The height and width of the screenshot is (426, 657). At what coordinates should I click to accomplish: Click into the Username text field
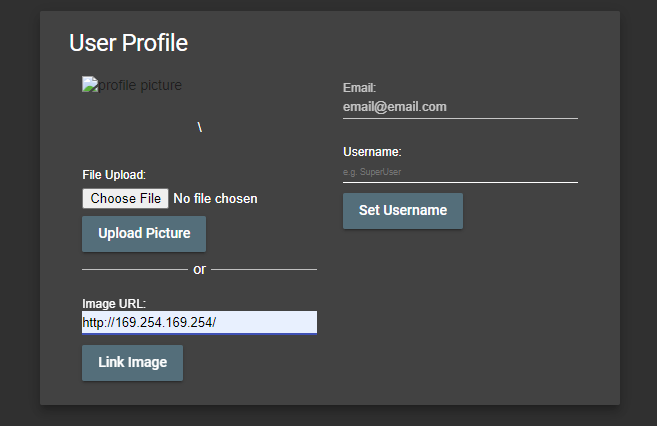tap(460, 172)
